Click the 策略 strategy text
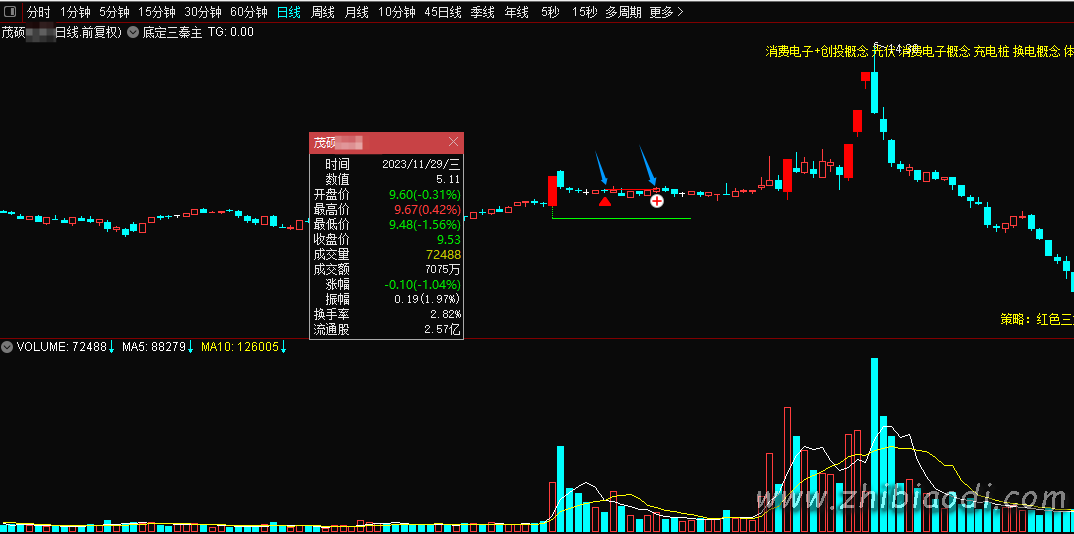Image resolution: width=1074 pixels, height=534 pixels. click(x=1036, y=320)
